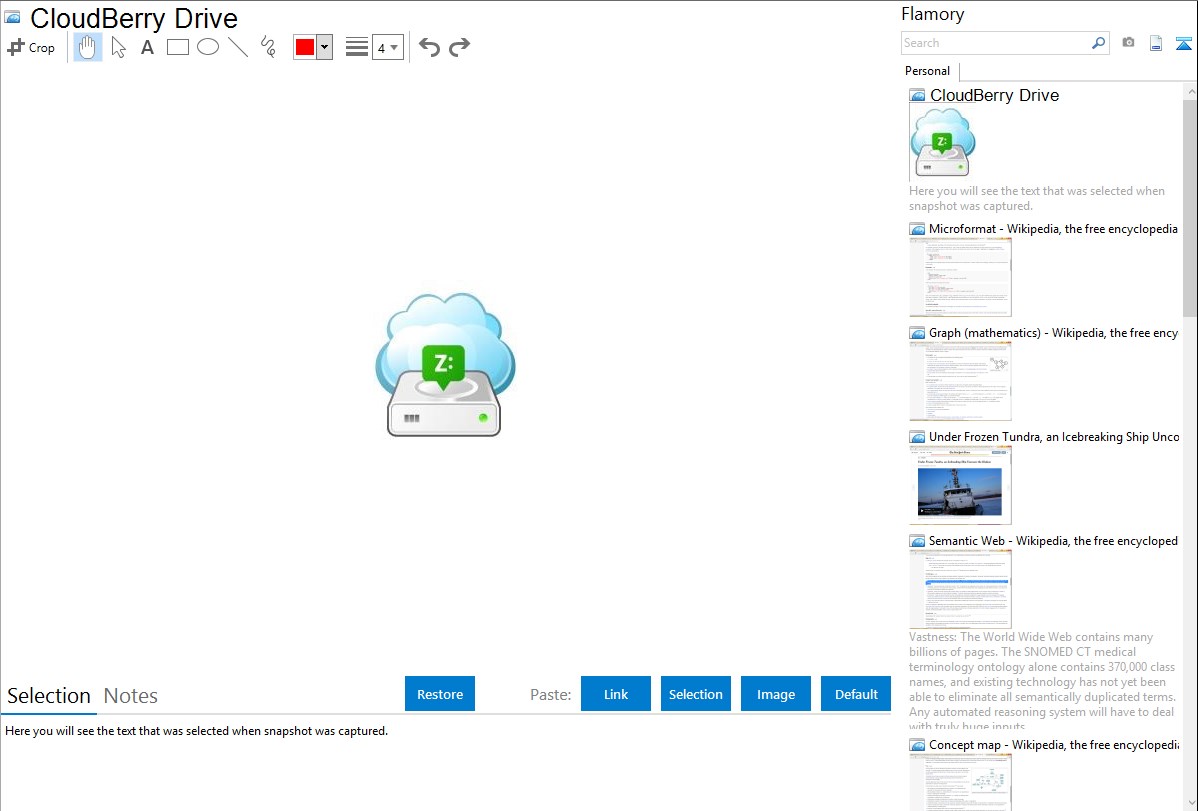
Task: Select the Crop tool
Action: (x=31, y=47)
